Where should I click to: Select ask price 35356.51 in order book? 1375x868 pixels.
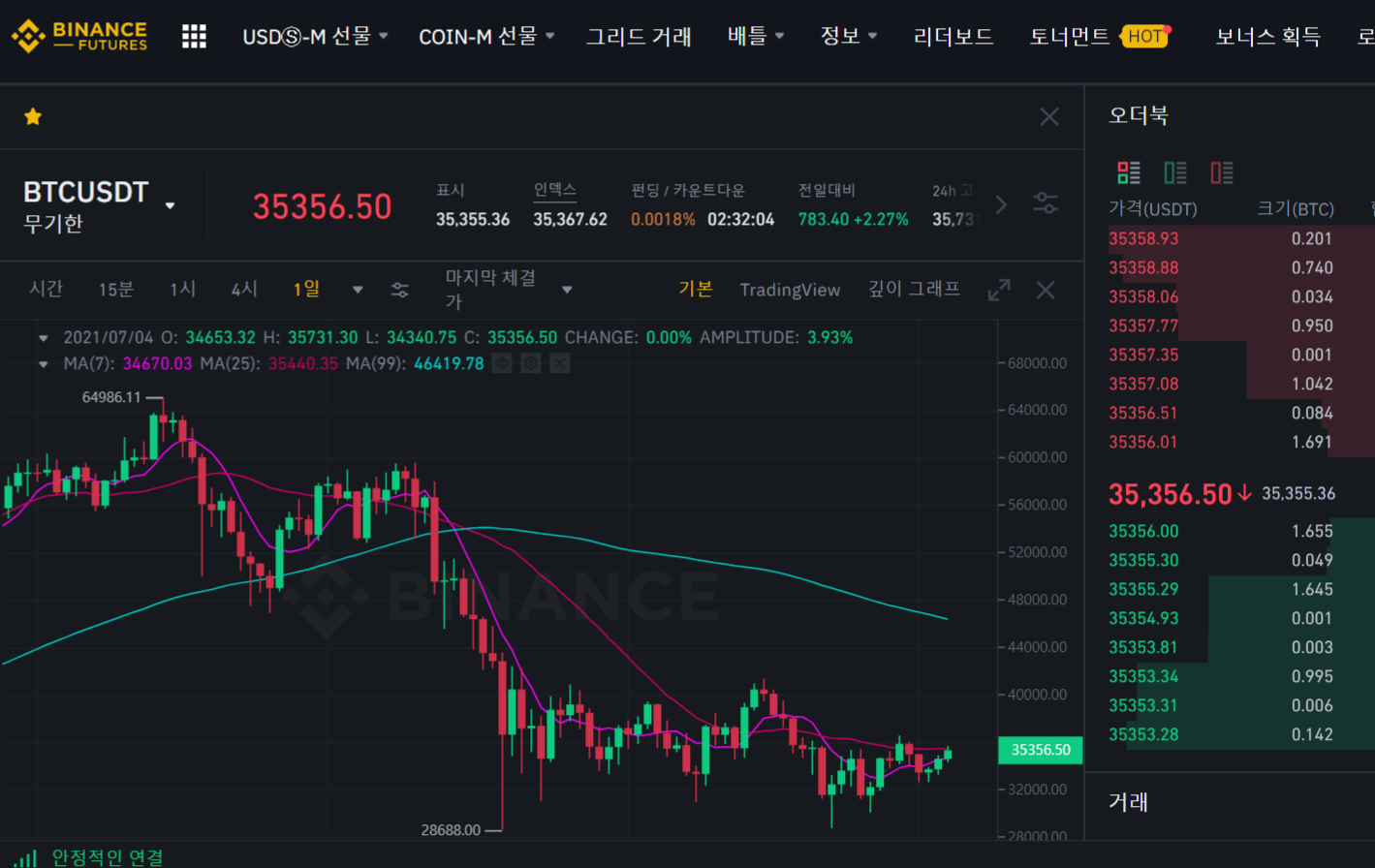(1143, 413)
